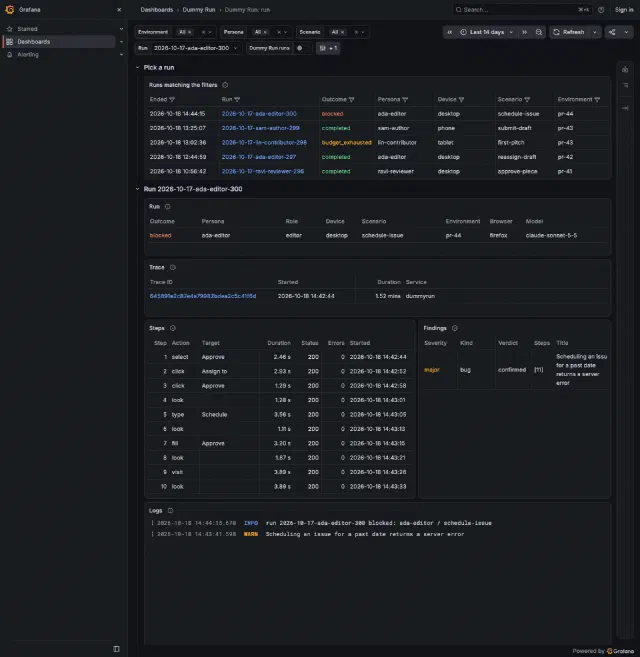Open run link 2026-10-17-ada-editor-300
This screenshot has height=657, width=640.
[259, 114]
